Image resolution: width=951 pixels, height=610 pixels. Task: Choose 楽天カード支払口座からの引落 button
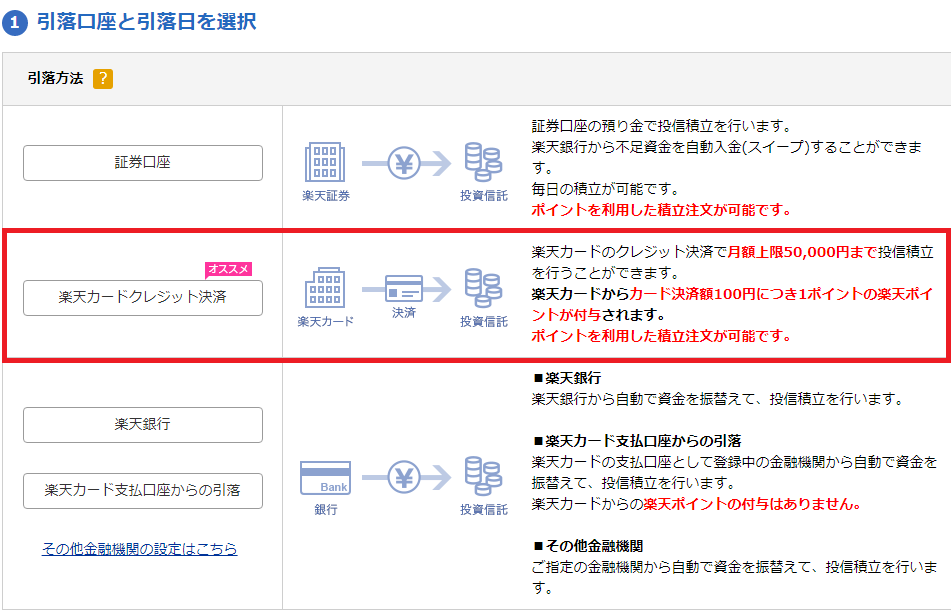coord(143,491)
